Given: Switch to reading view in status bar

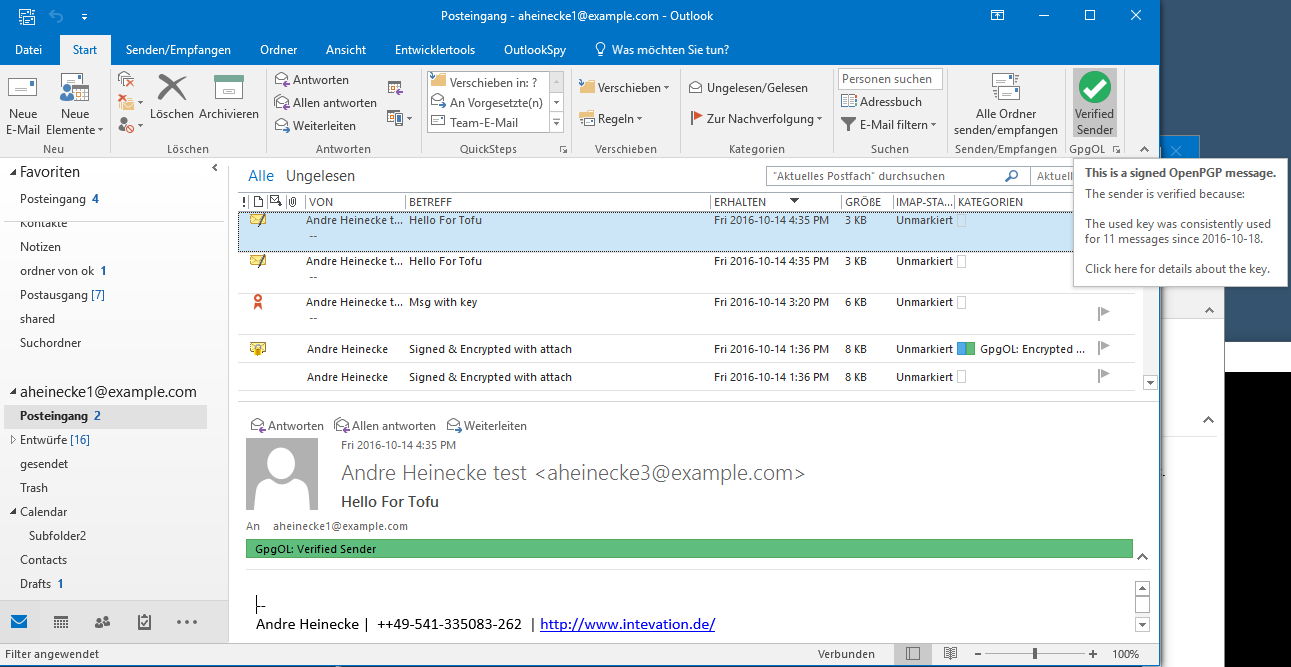Looking at the screenshot, I should point(950,654).
